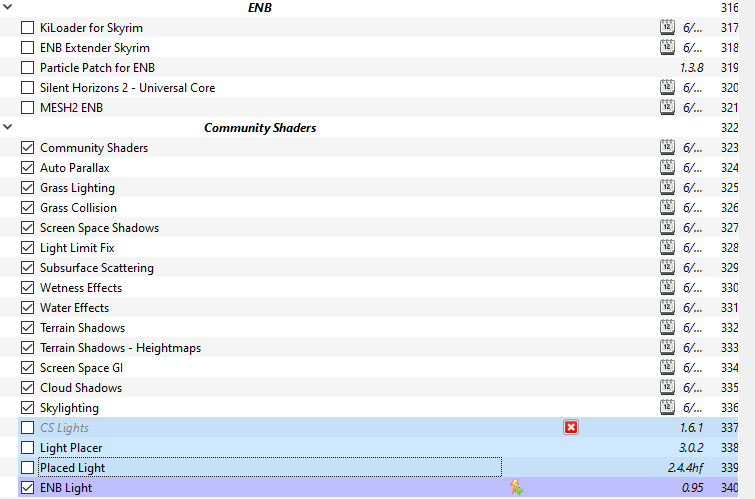
Task: Uncheck Cloud Shadows mod
Action: click(x=27, y=387)
